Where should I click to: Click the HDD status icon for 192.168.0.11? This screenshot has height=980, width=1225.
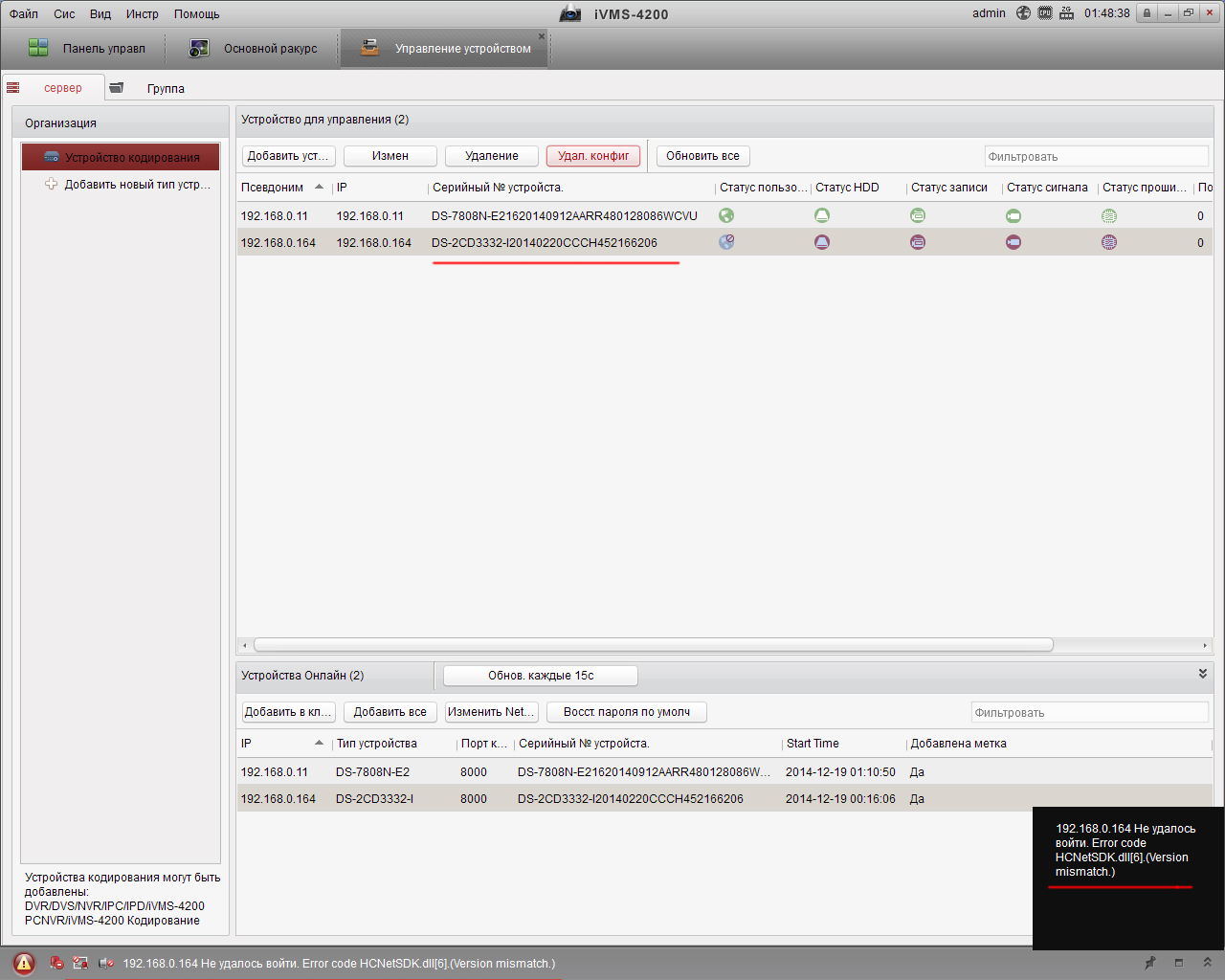click(x=822, y=215)
